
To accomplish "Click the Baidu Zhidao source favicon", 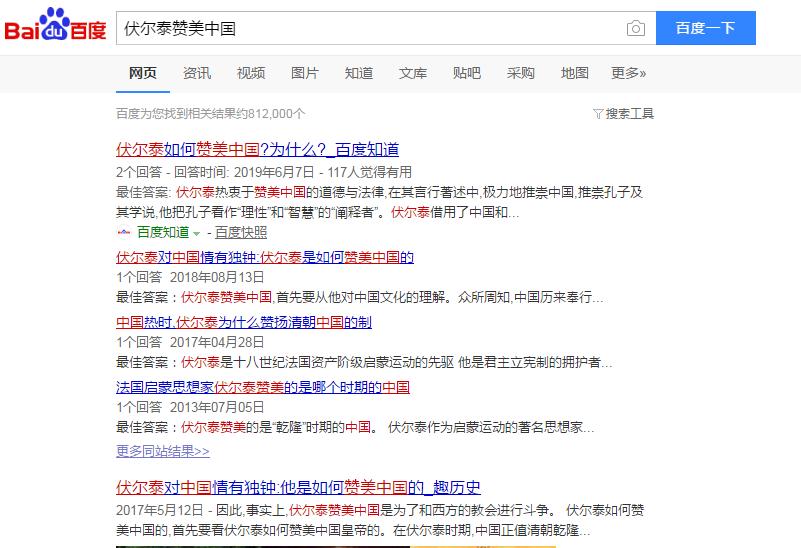I will pyautogui.click(x=124, y=232).
